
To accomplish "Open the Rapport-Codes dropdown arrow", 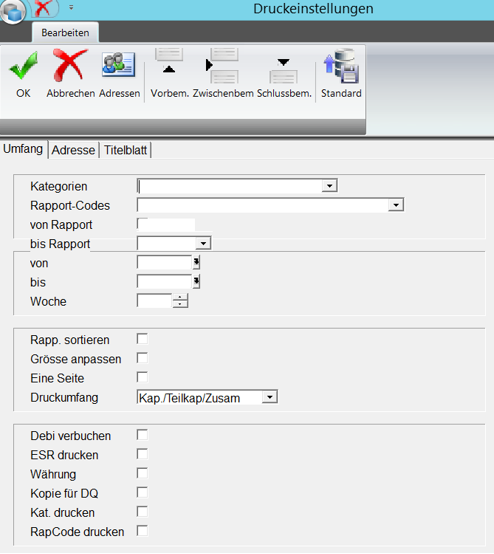I will click(396, 205).
